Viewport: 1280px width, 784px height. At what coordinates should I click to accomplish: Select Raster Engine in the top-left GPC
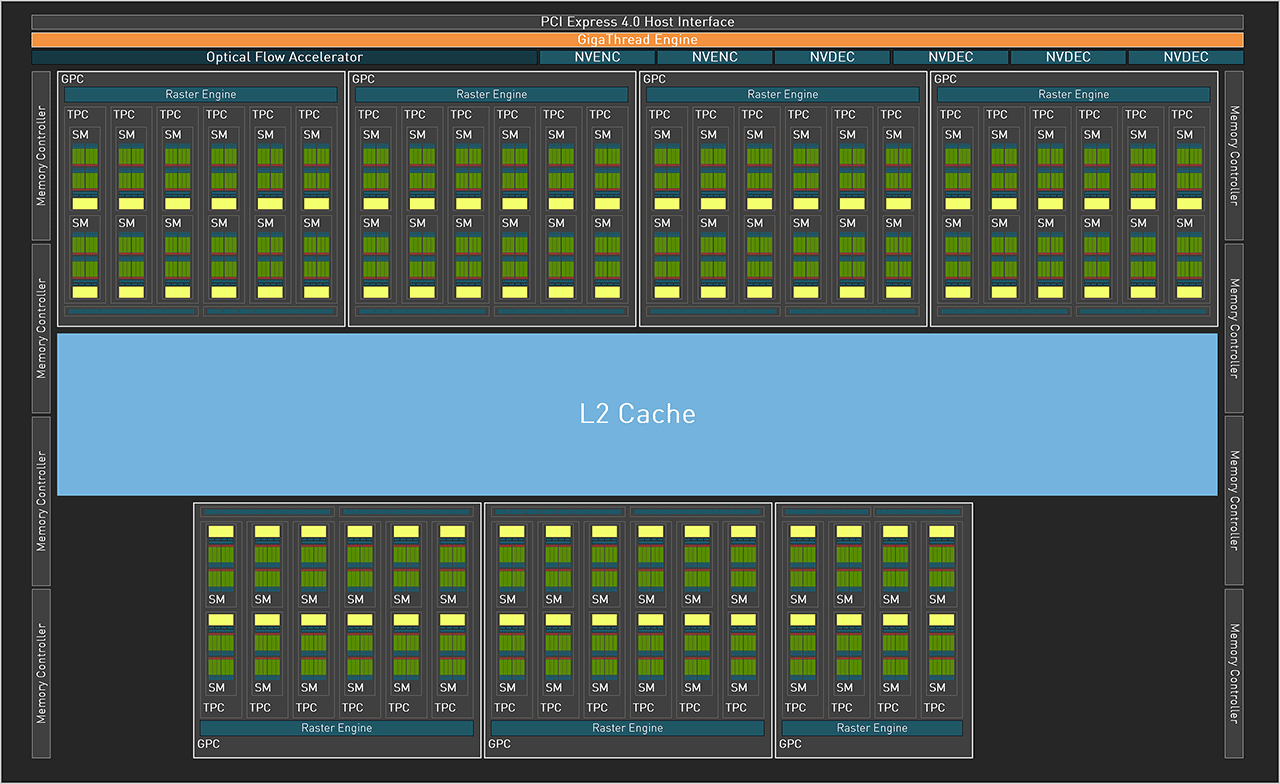tap(201, 94)
